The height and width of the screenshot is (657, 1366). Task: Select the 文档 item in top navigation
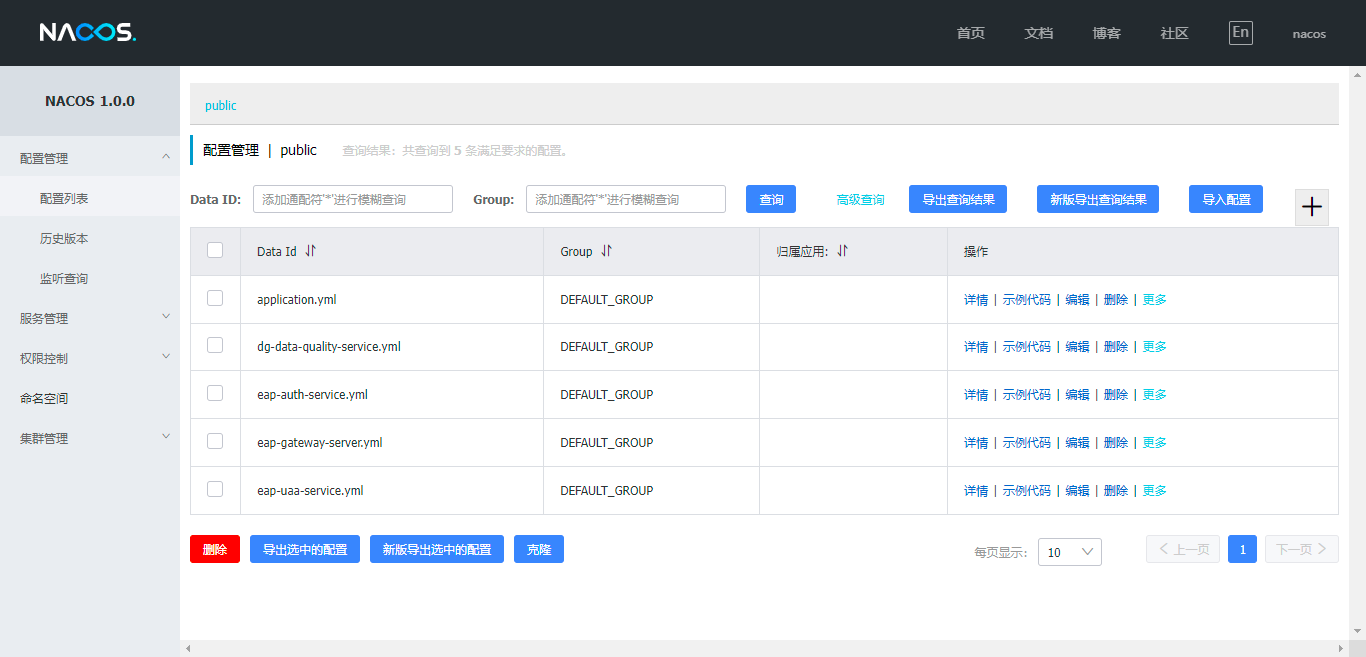tap(1038, 33)
